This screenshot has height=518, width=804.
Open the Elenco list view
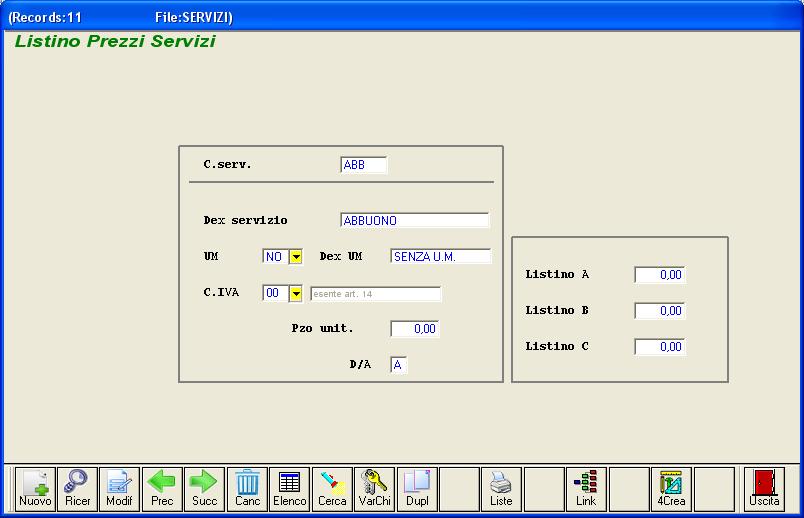290,489
